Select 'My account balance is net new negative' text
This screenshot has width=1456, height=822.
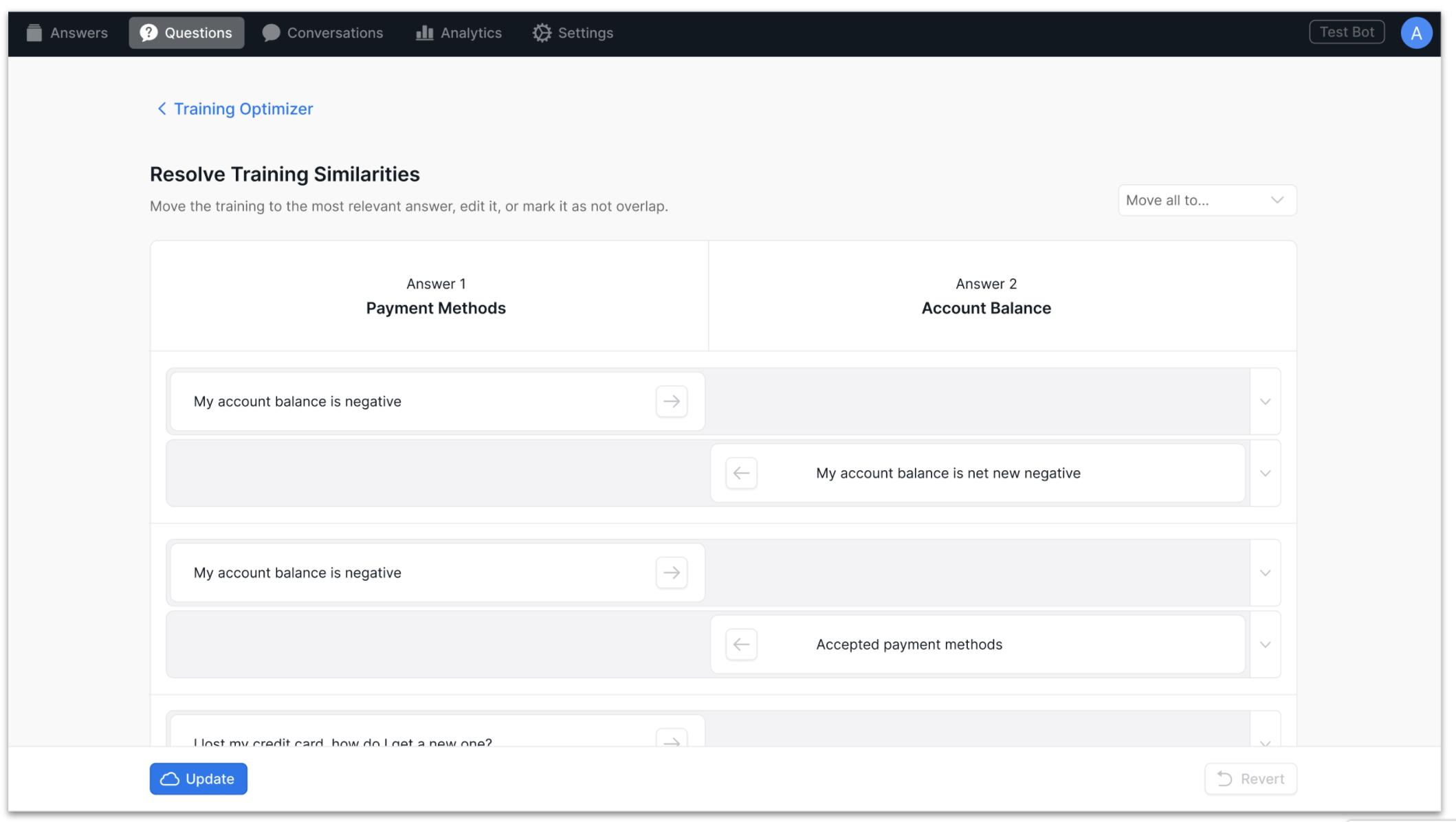[x=948, y=473]
